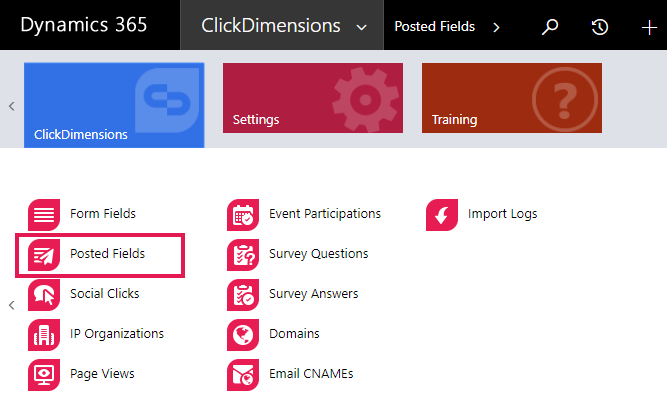The image size is (667, 396).
Task: Click the left arrow beside the entity list
Action: coord(11,305)
